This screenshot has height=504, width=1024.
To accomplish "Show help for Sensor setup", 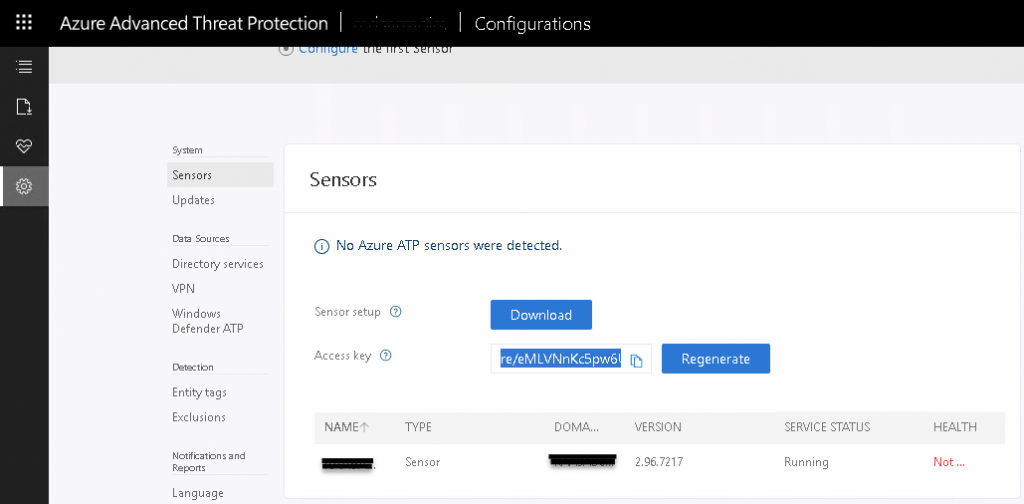I will (395, 312).
